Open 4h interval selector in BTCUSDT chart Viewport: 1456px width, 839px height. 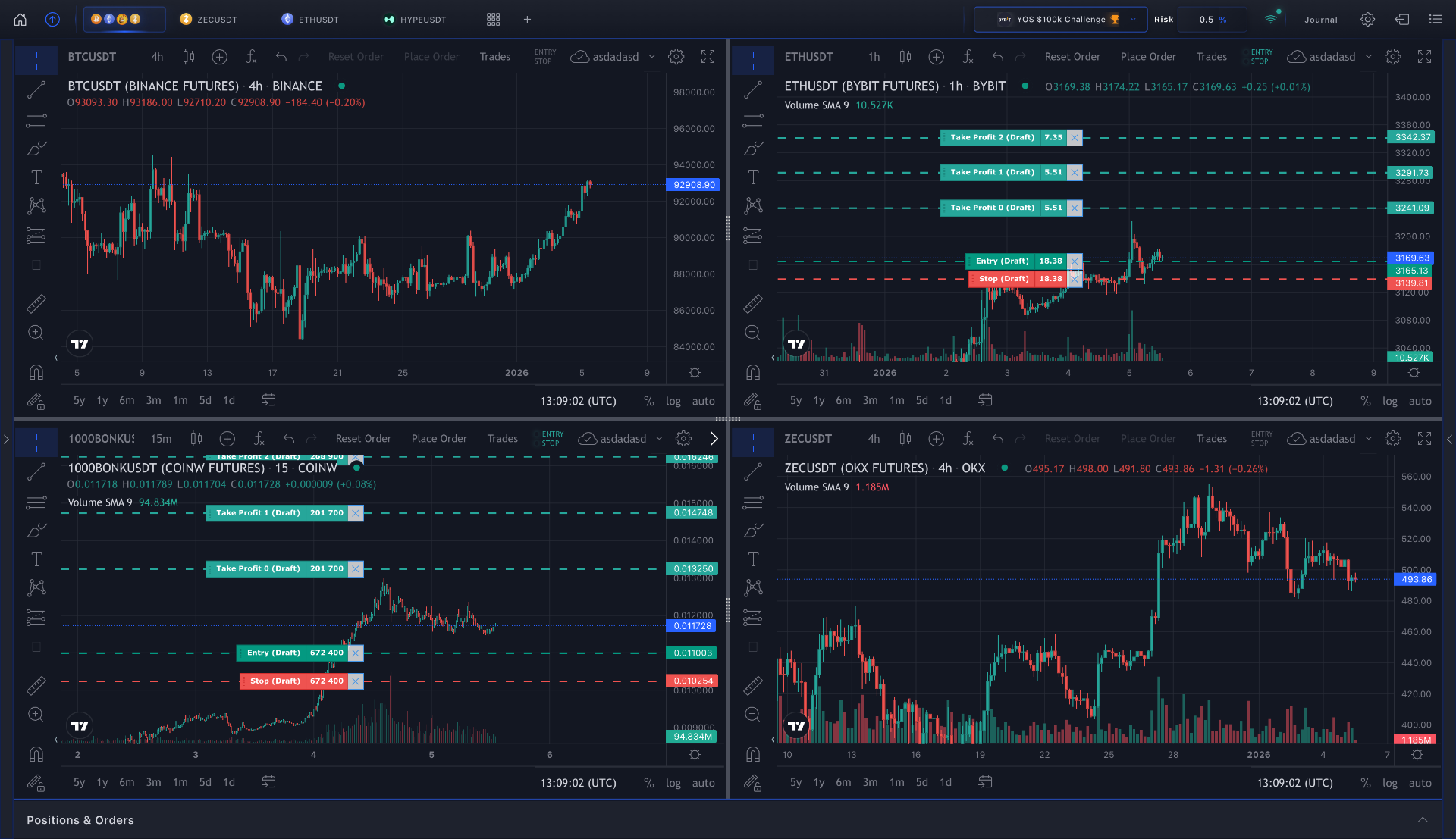pyautogui.click(x=157, y=57)
